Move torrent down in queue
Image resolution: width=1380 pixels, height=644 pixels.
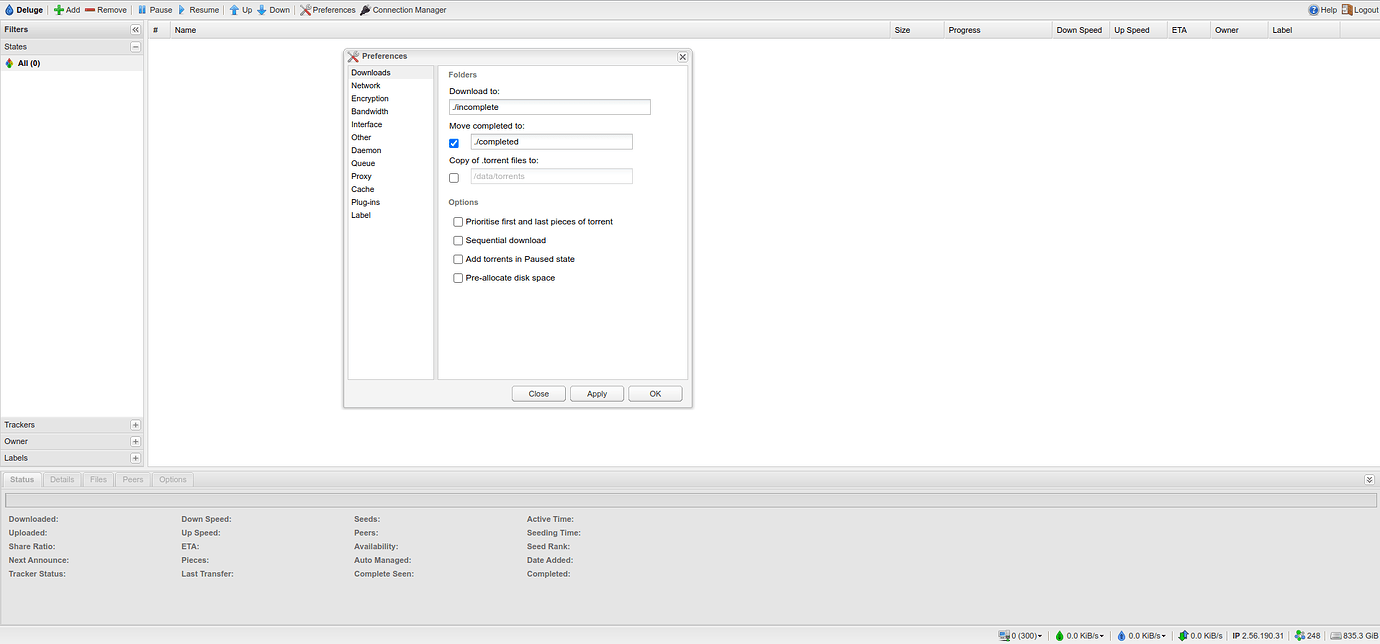pyautogui.click(x=274, y=9)
